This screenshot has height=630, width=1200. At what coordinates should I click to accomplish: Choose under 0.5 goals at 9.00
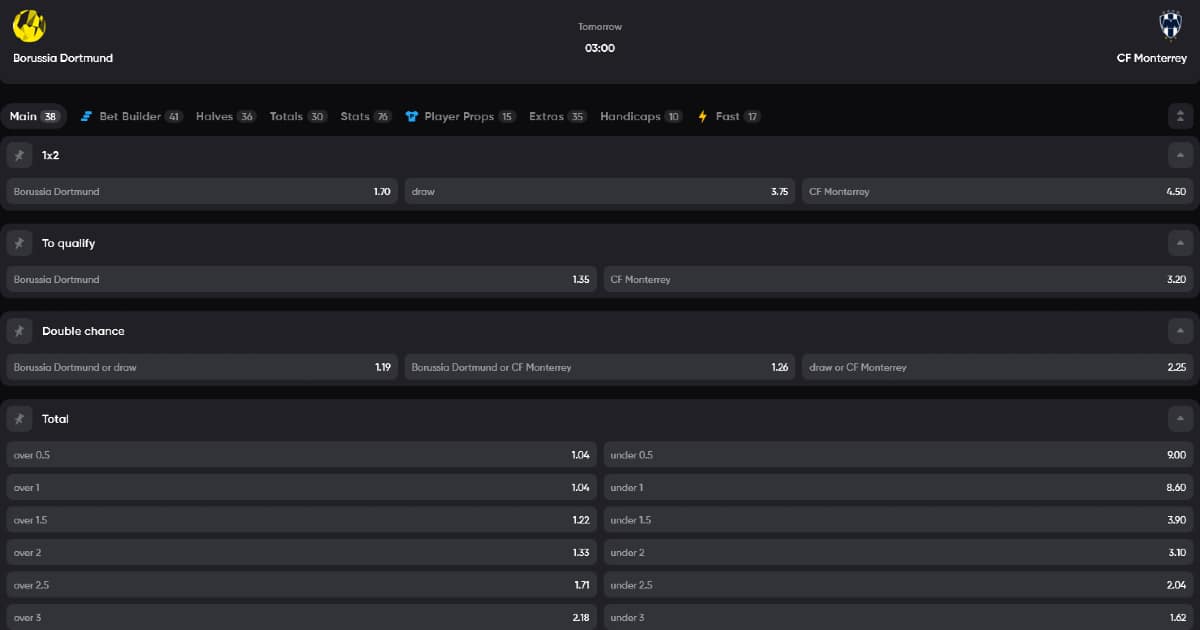(x=899, y=455)
